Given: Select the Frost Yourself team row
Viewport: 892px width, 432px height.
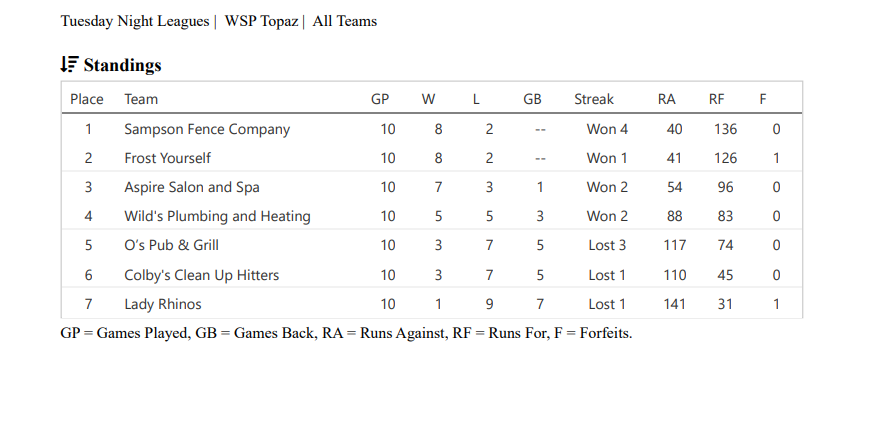Looking at the screenshot, I should pyautogui.click(x=167, y=158).
